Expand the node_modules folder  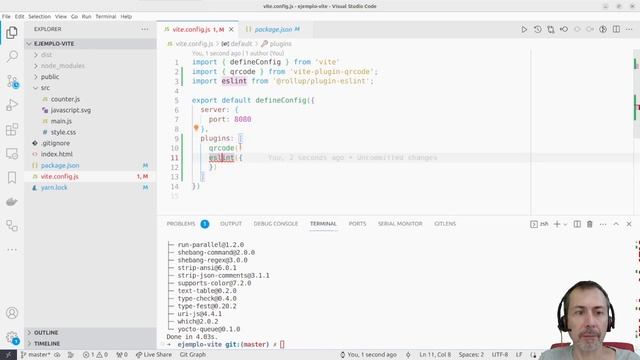(90, 66)
